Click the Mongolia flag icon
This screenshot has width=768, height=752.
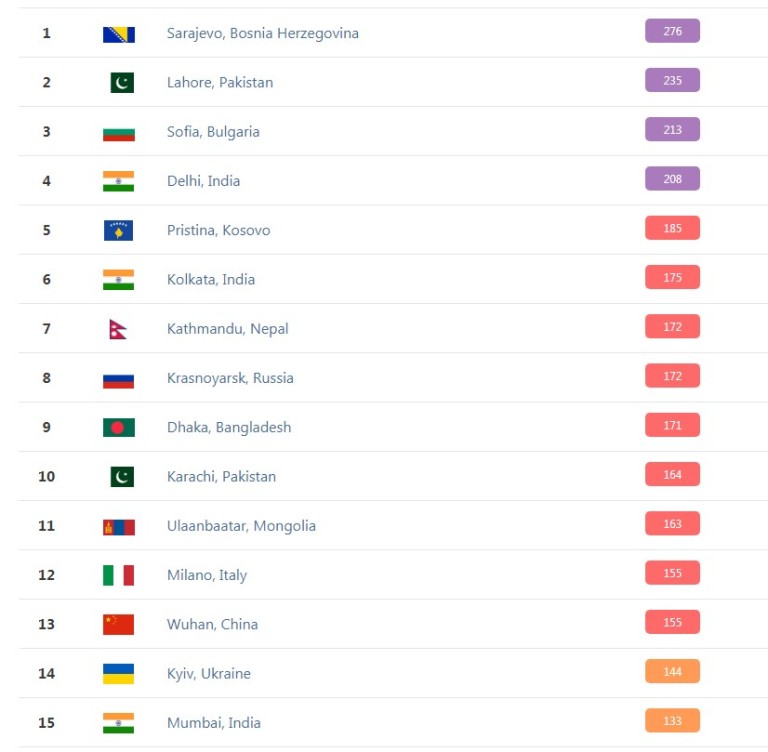[118, 526]
